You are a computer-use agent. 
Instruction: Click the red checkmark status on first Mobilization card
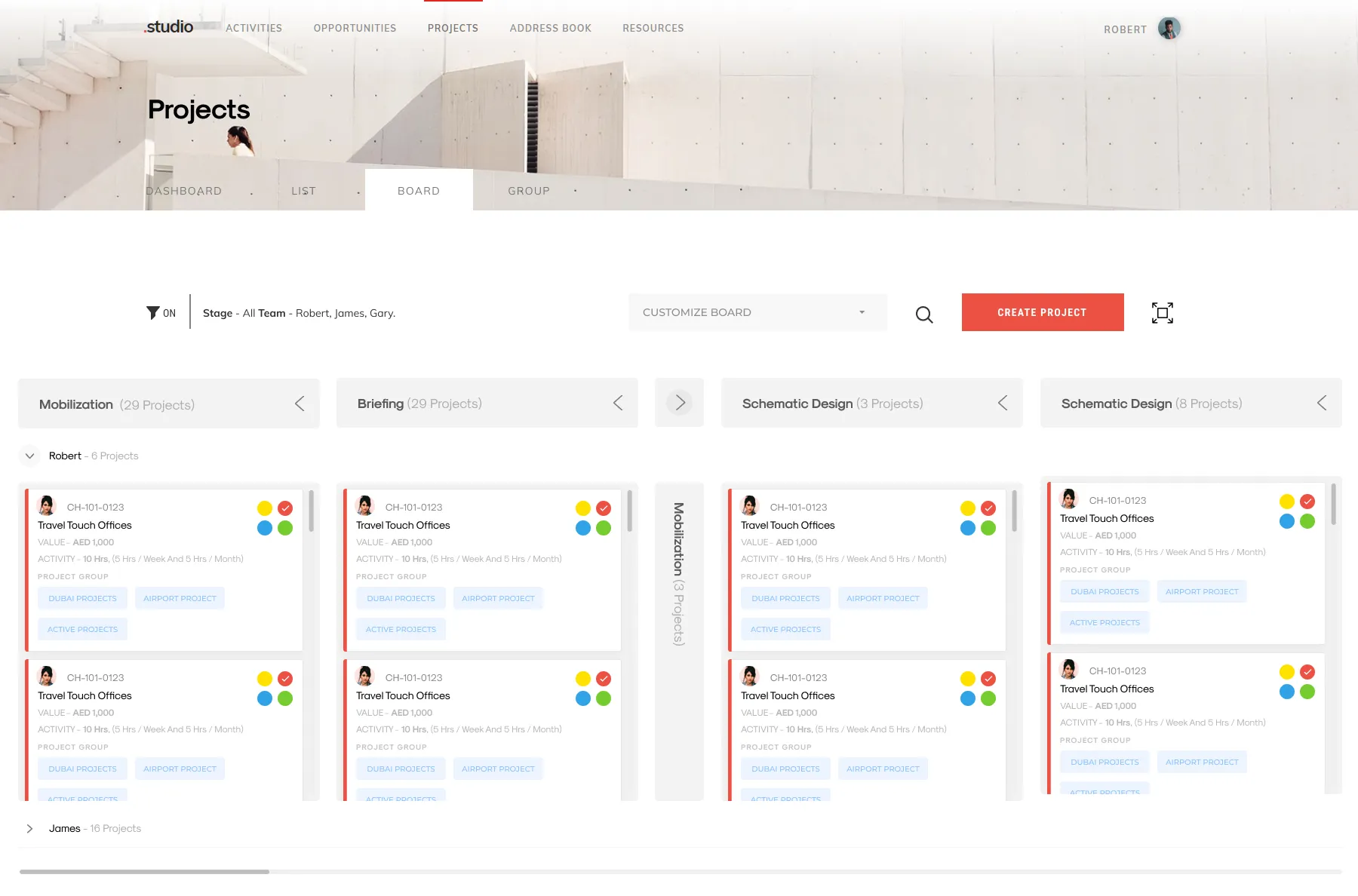[285, 508]
